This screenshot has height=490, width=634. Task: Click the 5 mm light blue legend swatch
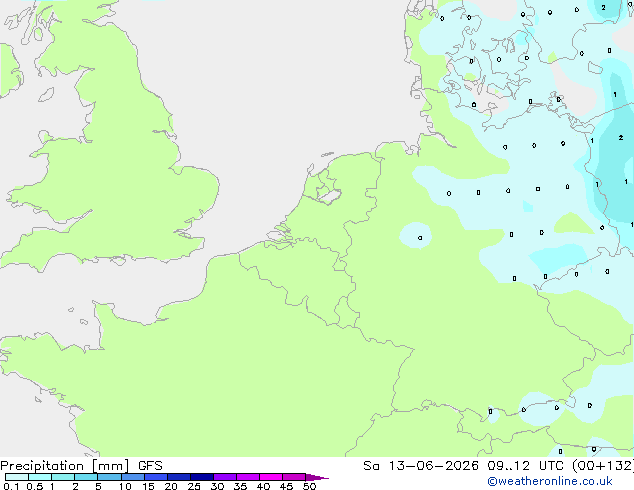point(109,477)
